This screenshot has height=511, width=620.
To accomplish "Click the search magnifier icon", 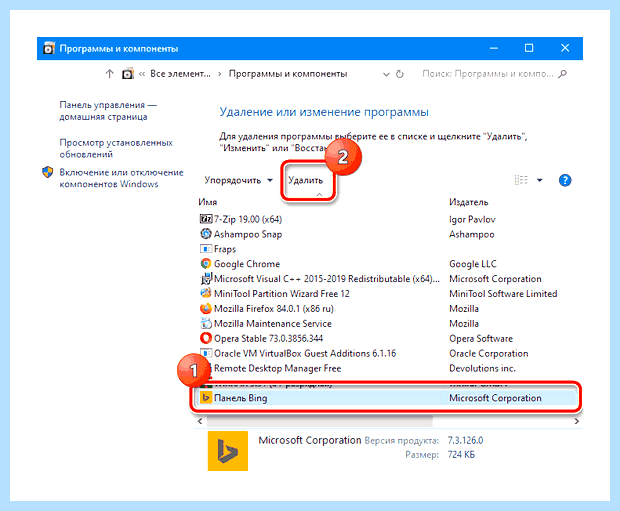I will 562,74.
